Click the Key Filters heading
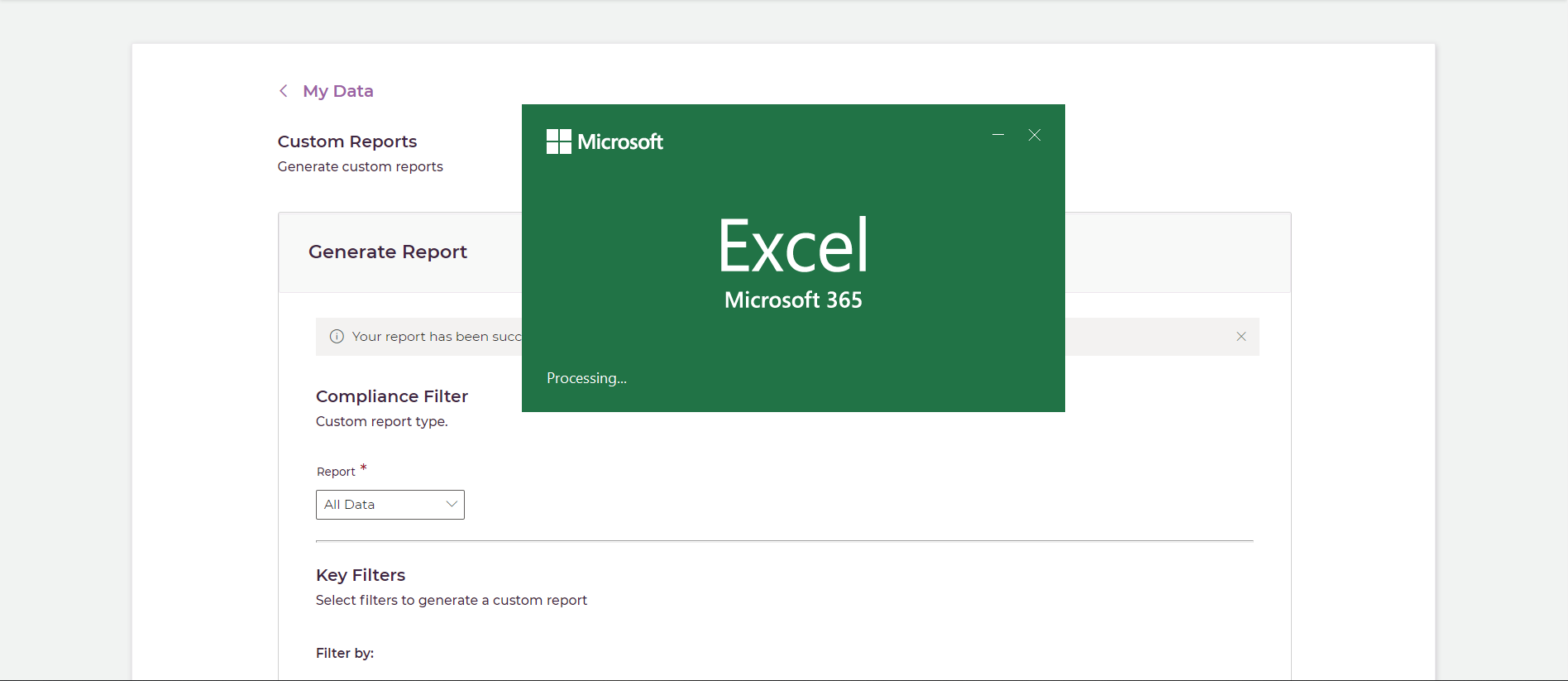This screenshot has width=1568, height=681. click(x=361, y=575)
